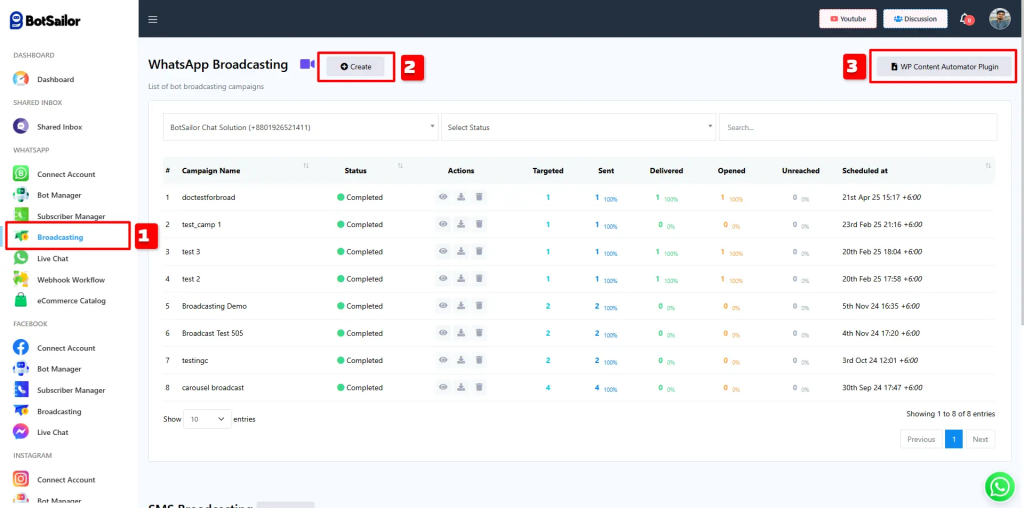Open Facebook Connect Account
This screenshot has width=1024, height=508.
coord(66,348)
